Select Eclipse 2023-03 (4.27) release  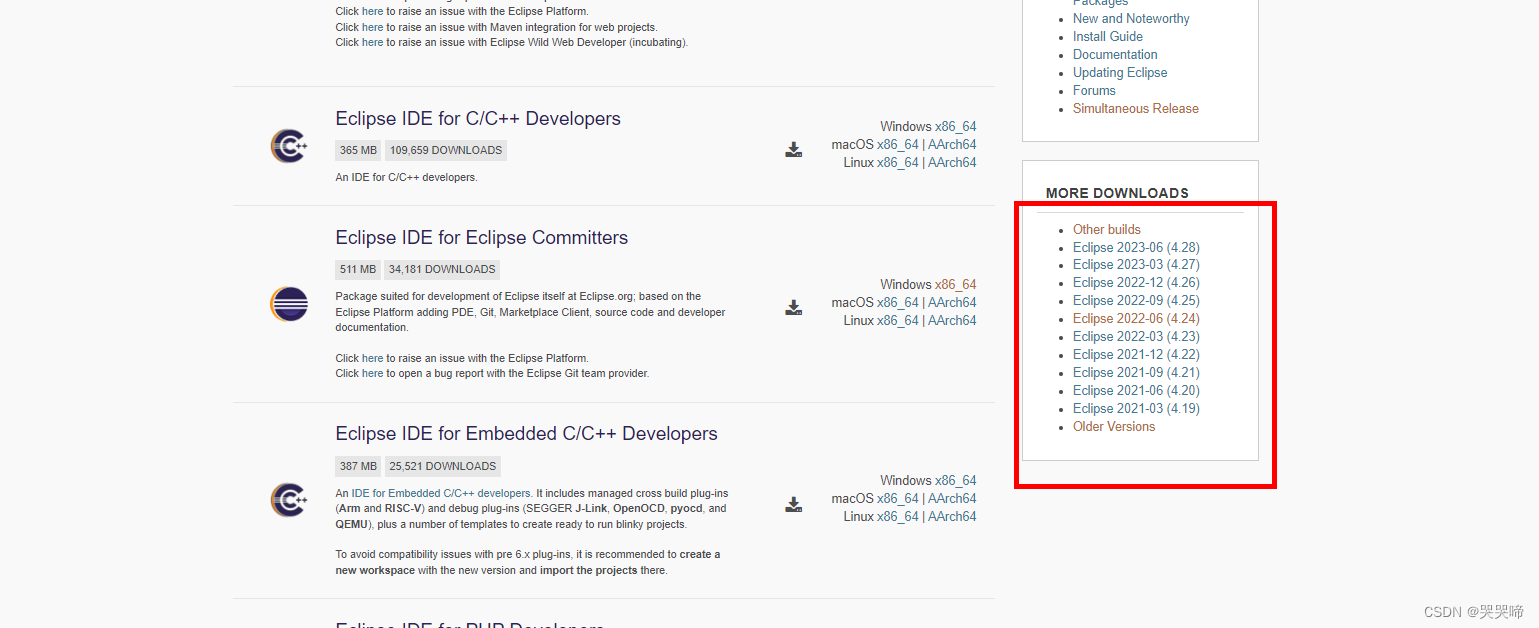click(x=1136, y=265)
